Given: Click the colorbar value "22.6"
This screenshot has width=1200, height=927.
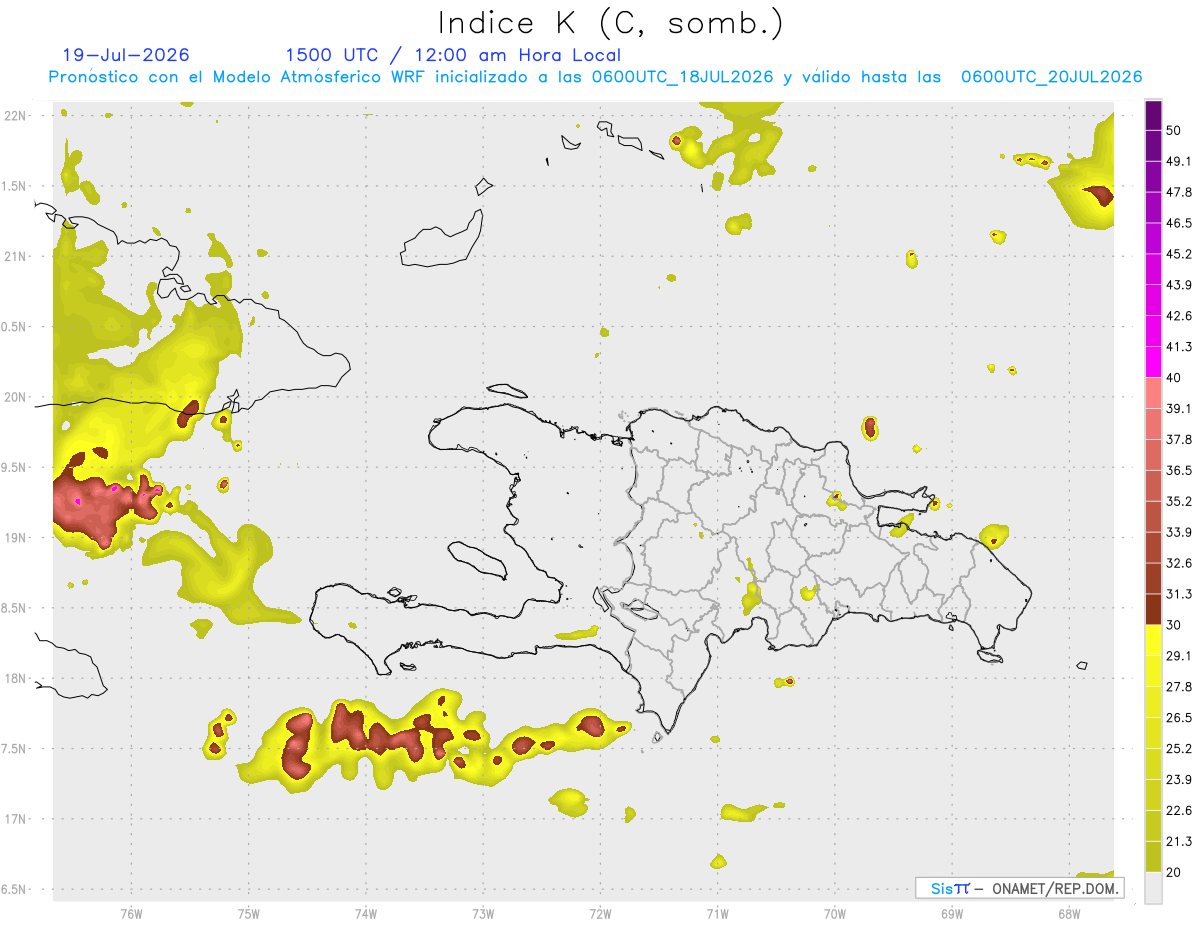Looking at the screenshot, I should pos(1179,811).
